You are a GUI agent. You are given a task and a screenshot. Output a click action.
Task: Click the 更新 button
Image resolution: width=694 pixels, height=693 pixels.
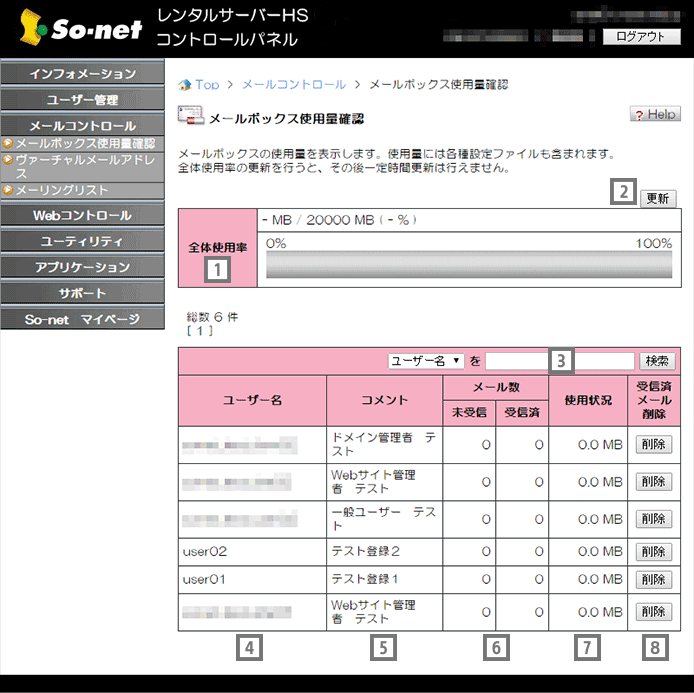[658, 198]
